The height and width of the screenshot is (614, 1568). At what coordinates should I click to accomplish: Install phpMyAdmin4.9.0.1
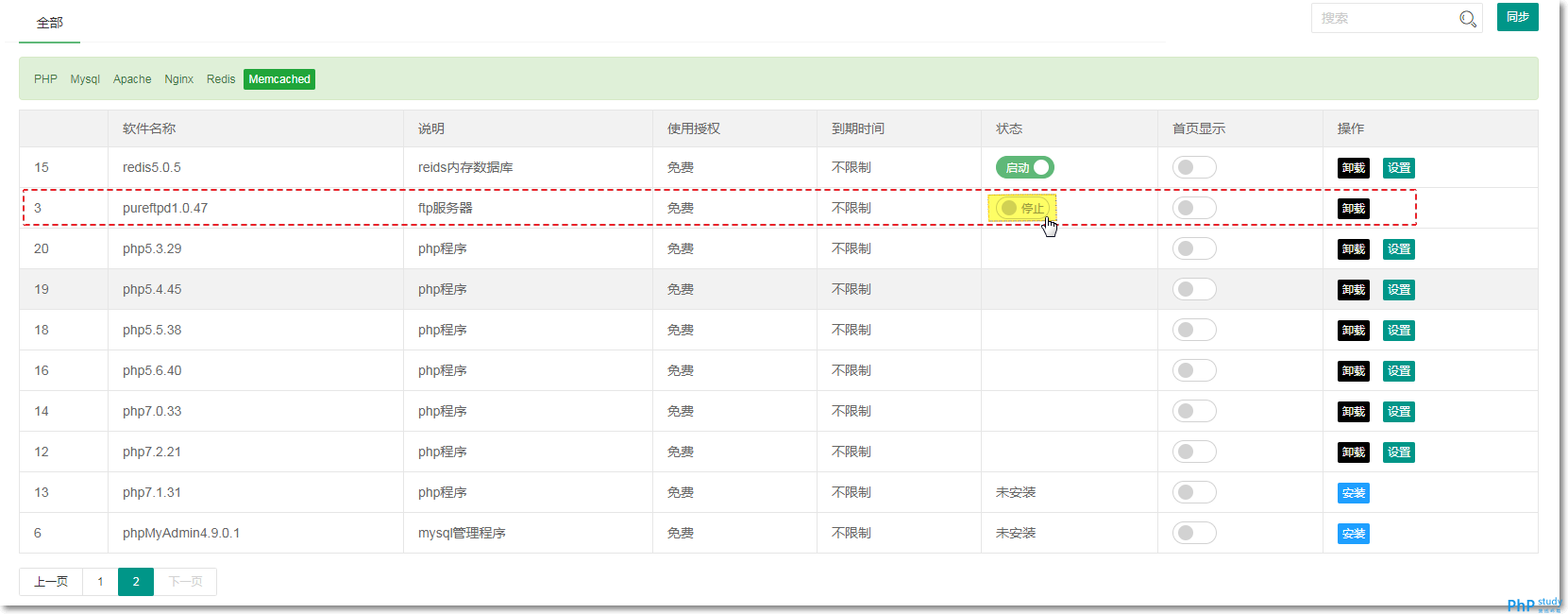(1353, 534)
